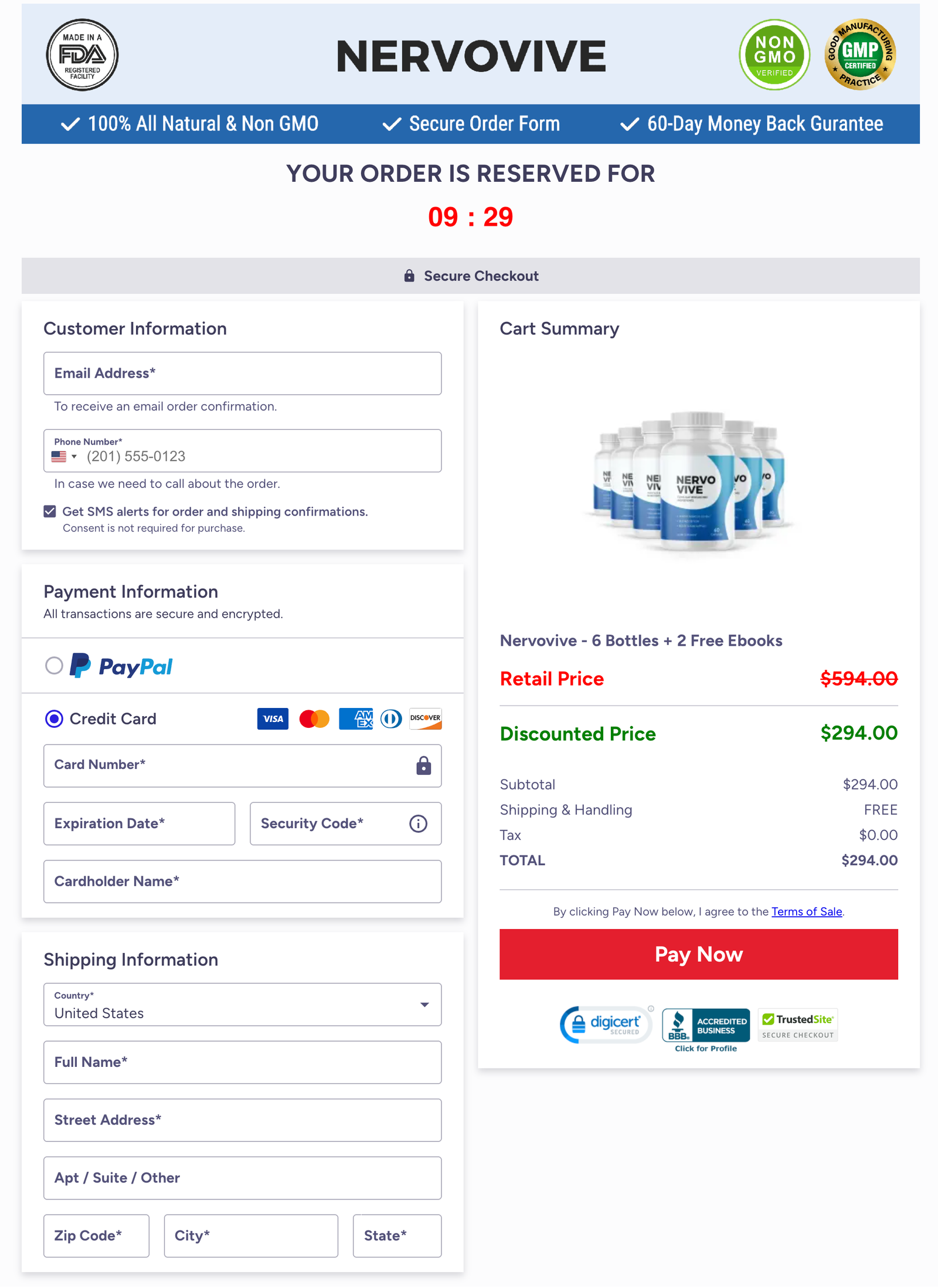Click the Mastercard logo icon

click(x=314, y=718)
